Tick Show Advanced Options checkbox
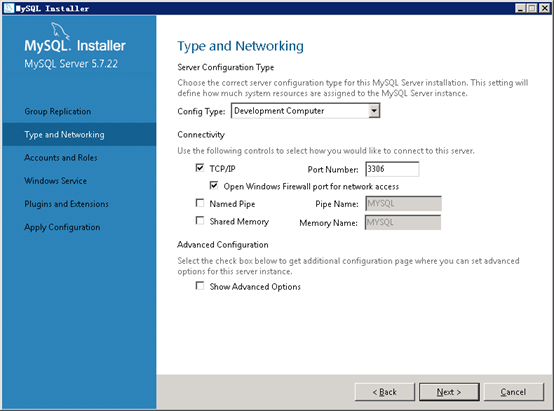Viewport: 554px width, 411px height. coord(200,286)
